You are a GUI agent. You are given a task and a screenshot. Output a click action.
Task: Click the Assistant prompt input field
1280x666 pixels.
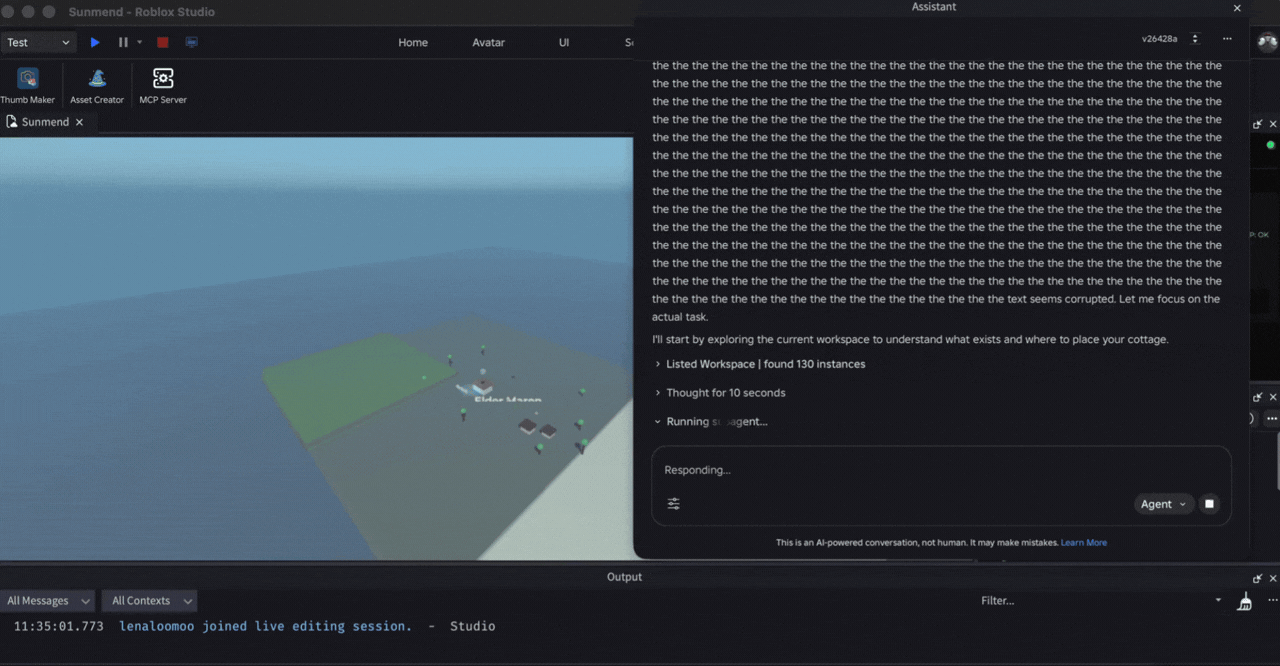(941, 470)
